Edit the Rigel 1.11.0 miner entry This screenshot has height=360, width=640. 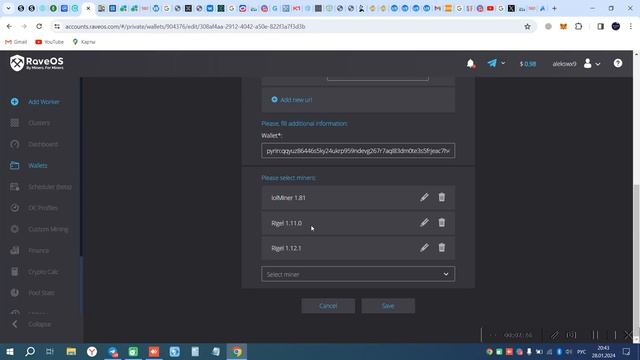pyautogui.click(x=424, y=223)
